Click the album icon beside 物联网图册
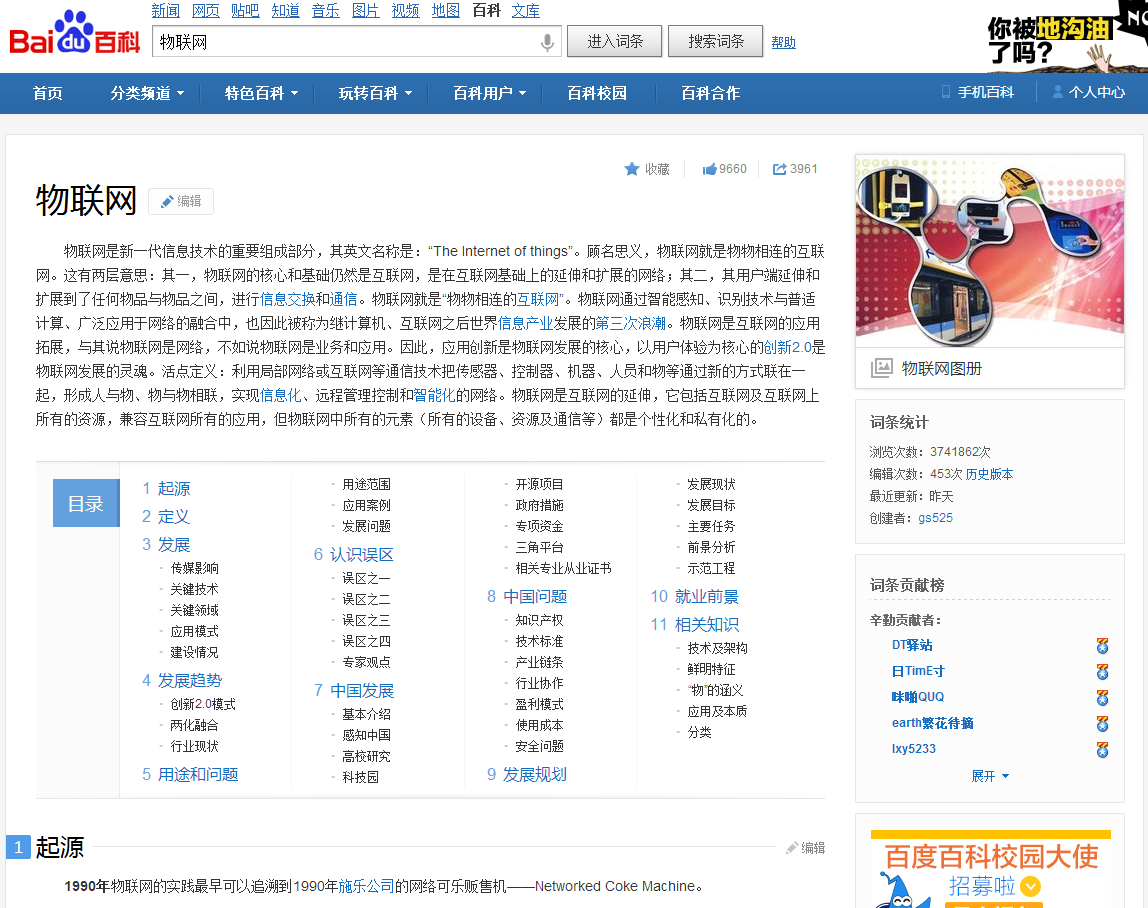This screenshot has height=908, width=1148. tap(881, 368)
